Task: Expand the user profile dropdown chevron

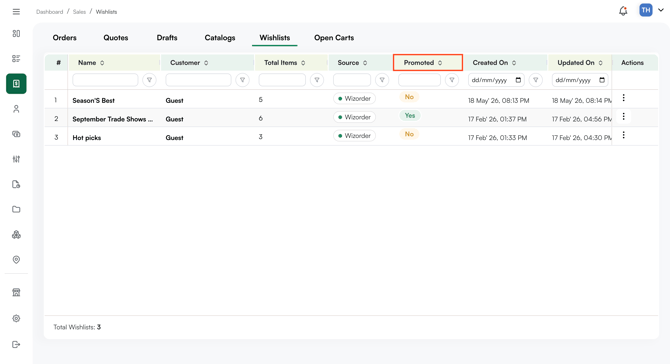Action: click(x=661, y=10)
